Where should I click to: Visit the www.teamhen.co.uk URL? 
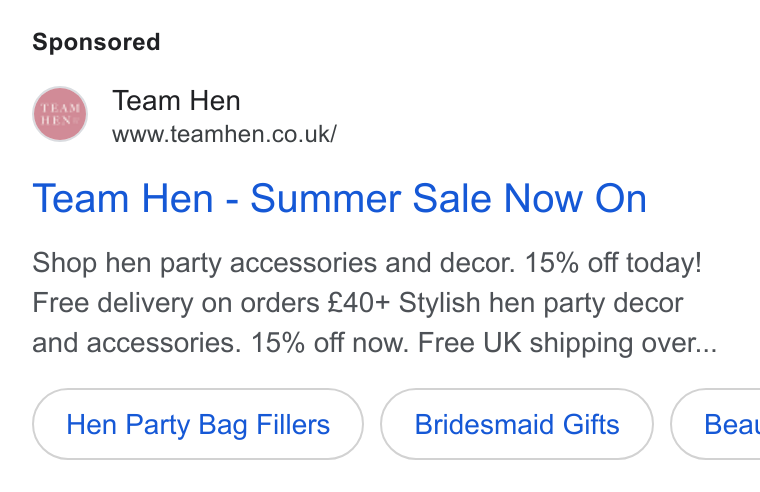(224, 134)
